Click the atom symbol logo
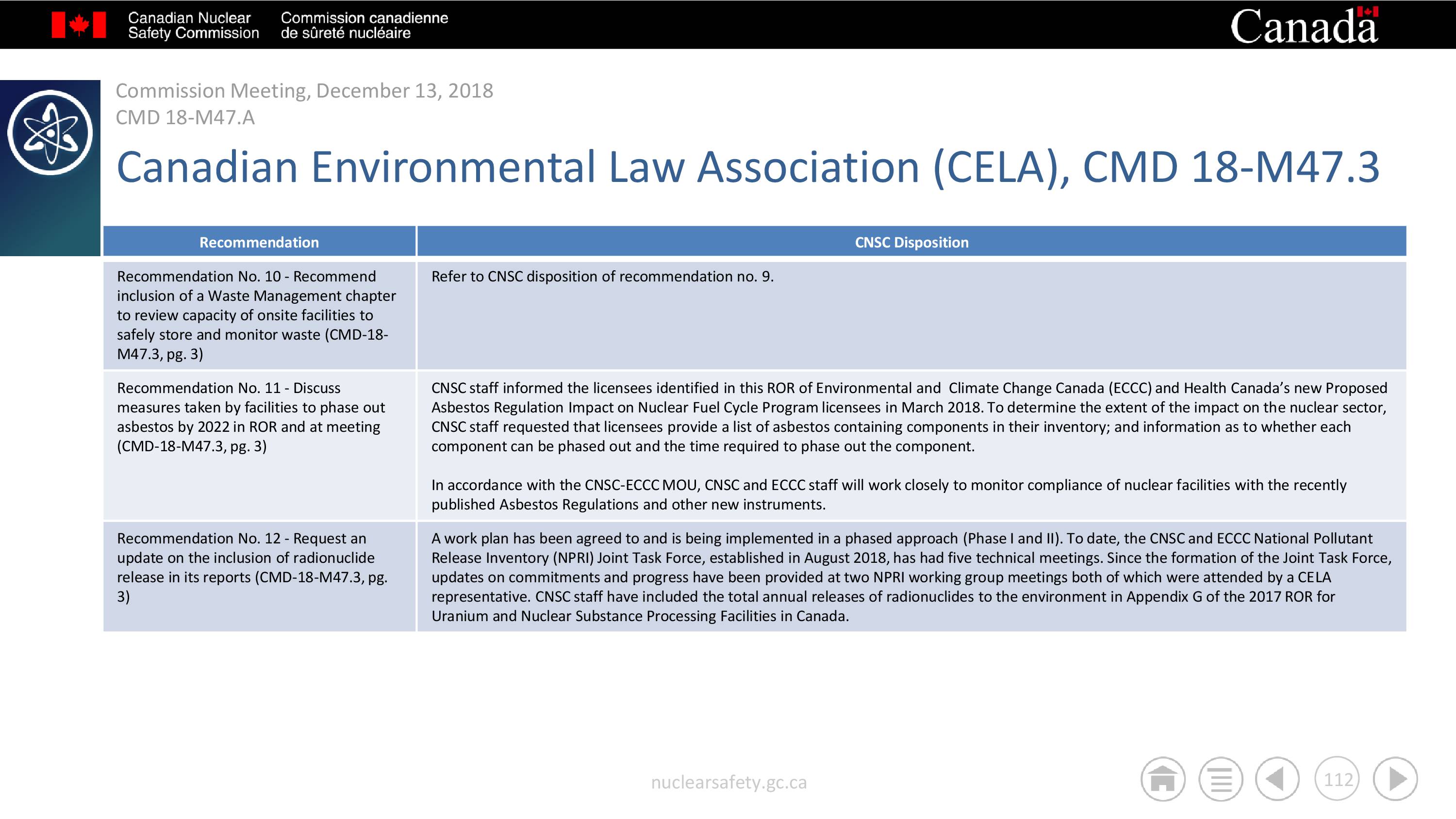1456x819 pixels. click(x=50, y=132)
